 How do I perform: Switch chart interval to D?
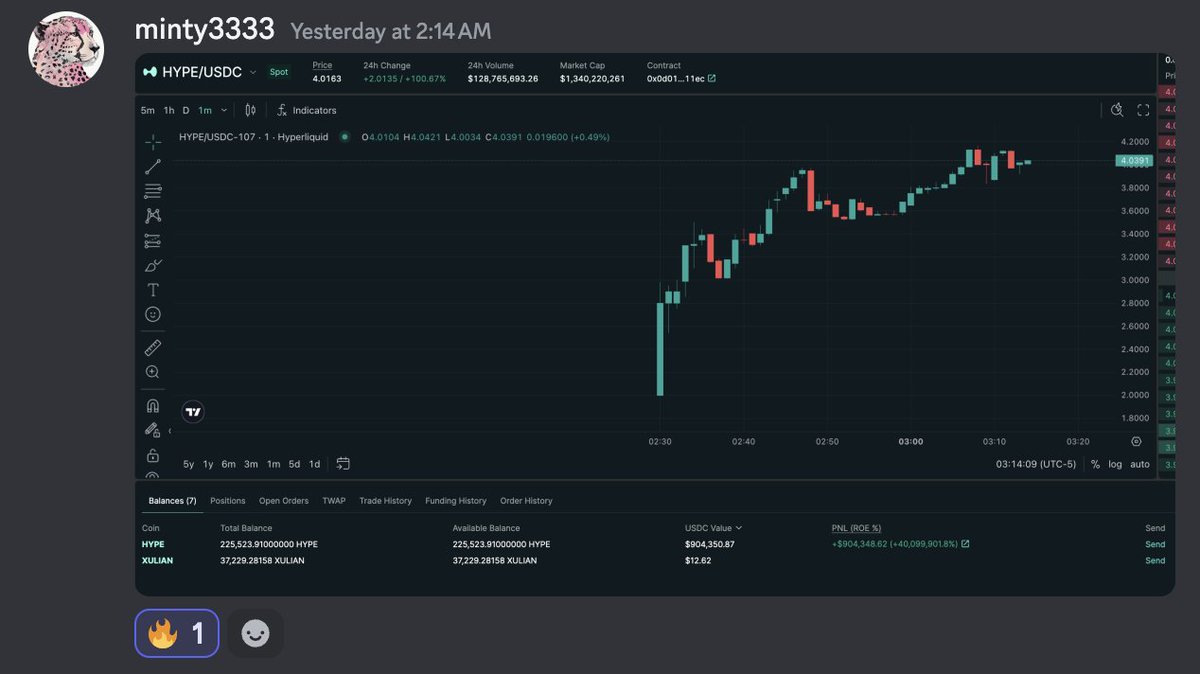[186, 110]
